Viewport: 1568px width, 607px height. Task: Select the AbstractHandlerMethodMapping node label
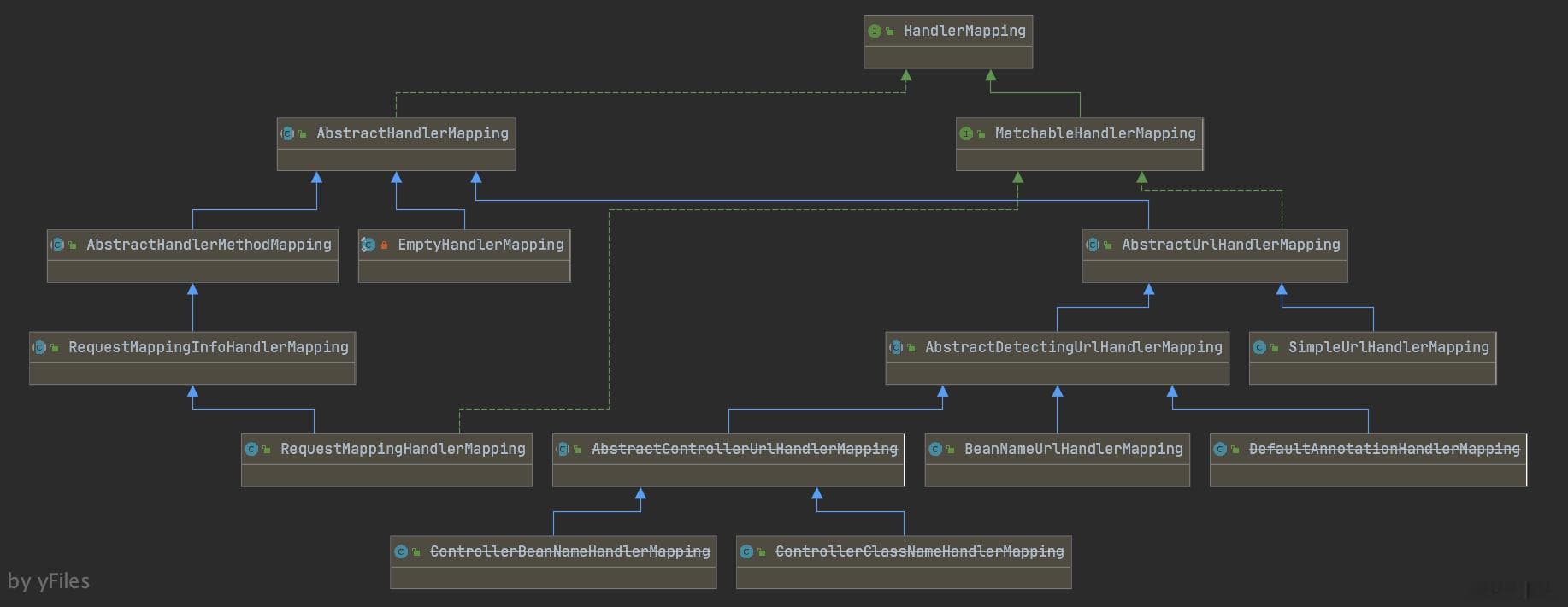(209, 245)
